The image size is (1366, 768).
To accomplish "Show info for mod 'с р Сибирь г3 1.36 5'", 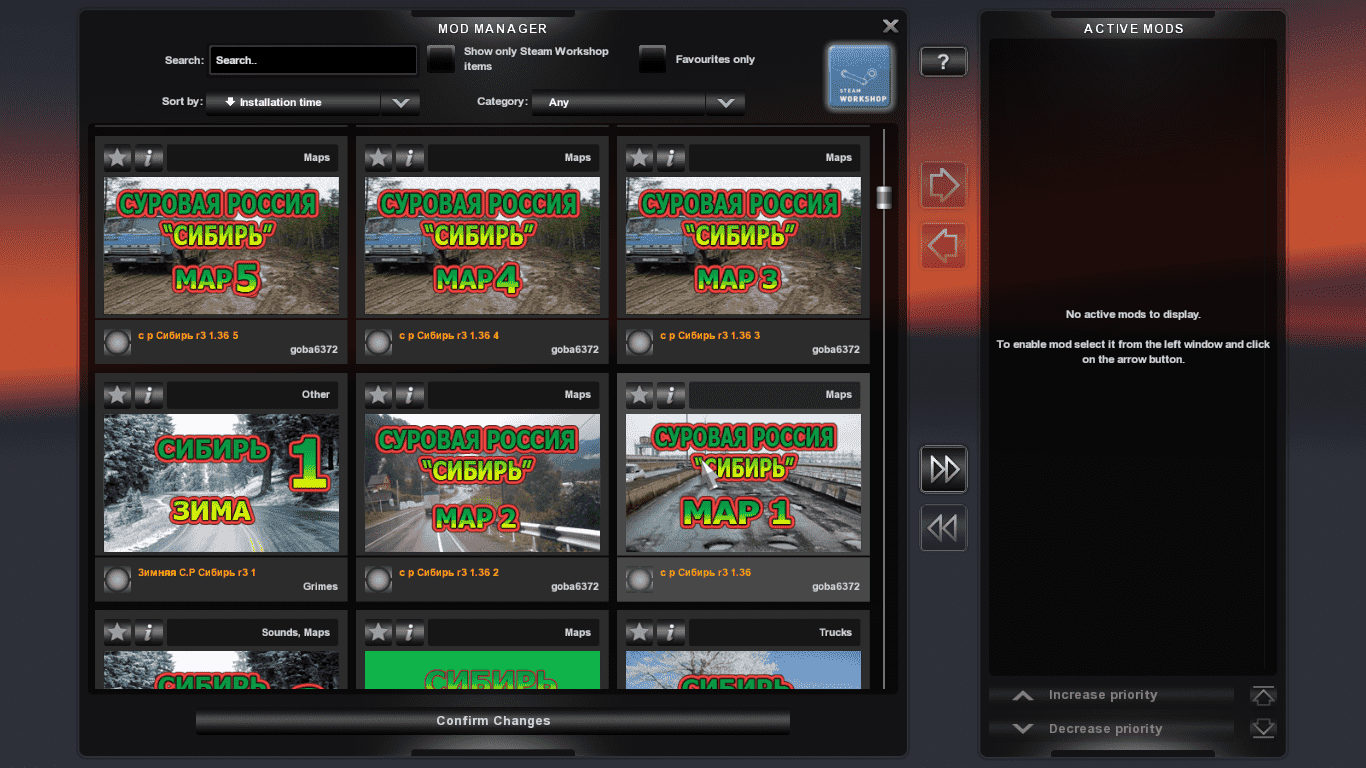I will point(148,157).
